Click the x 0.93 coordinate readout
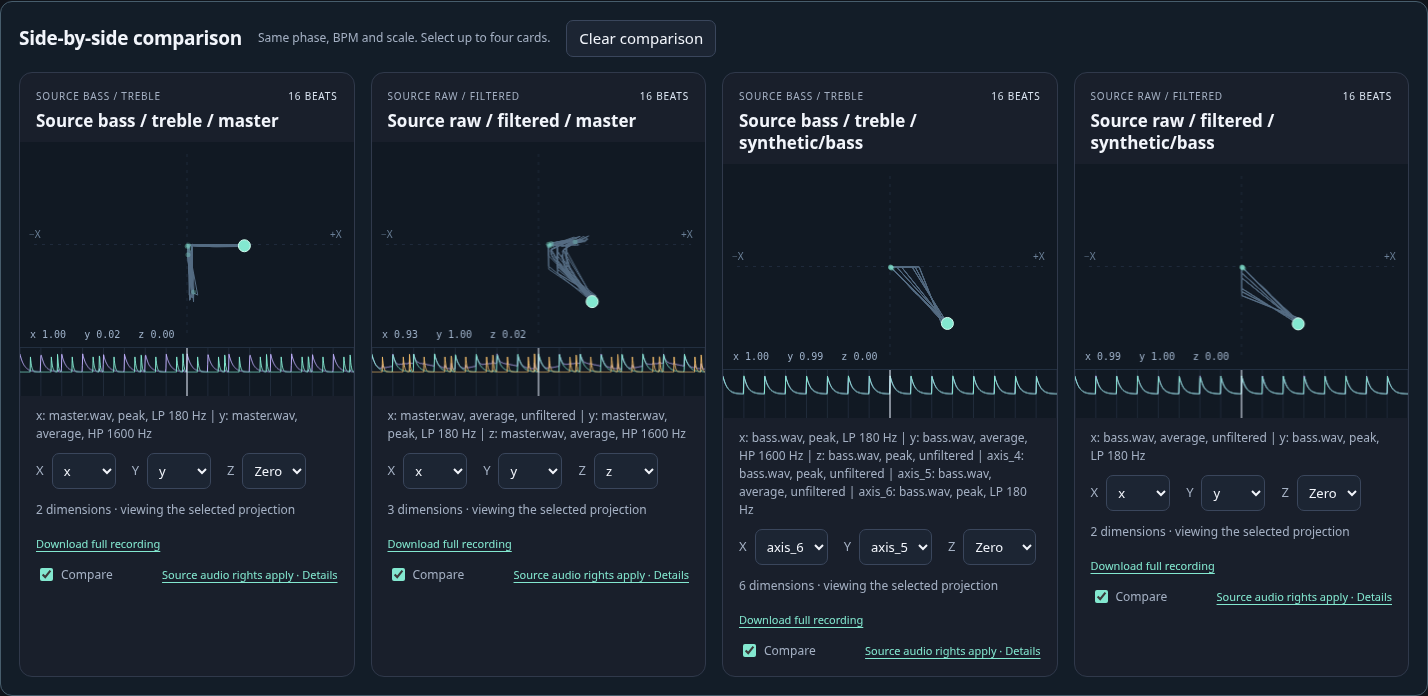This screenshot has width=1428, height=696. (x=400, y=334)
